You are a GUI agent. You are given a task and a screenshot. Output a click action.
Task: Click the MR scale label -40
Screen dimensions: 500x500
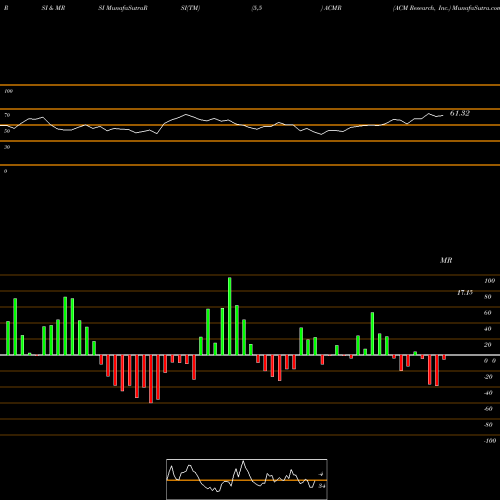(488, 393)
